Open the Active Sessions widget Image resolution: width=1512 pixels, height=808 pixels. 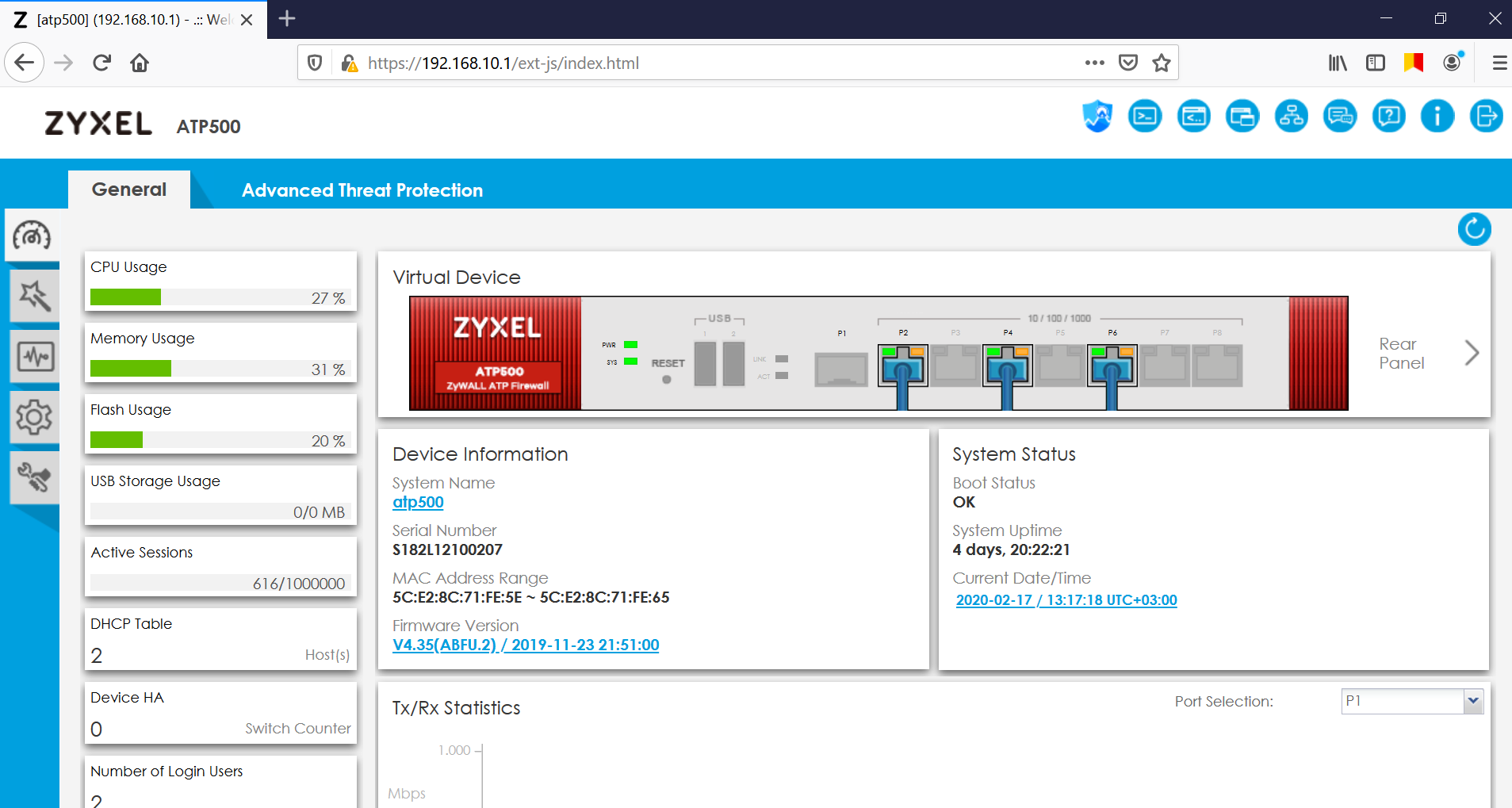click(220, 567)
